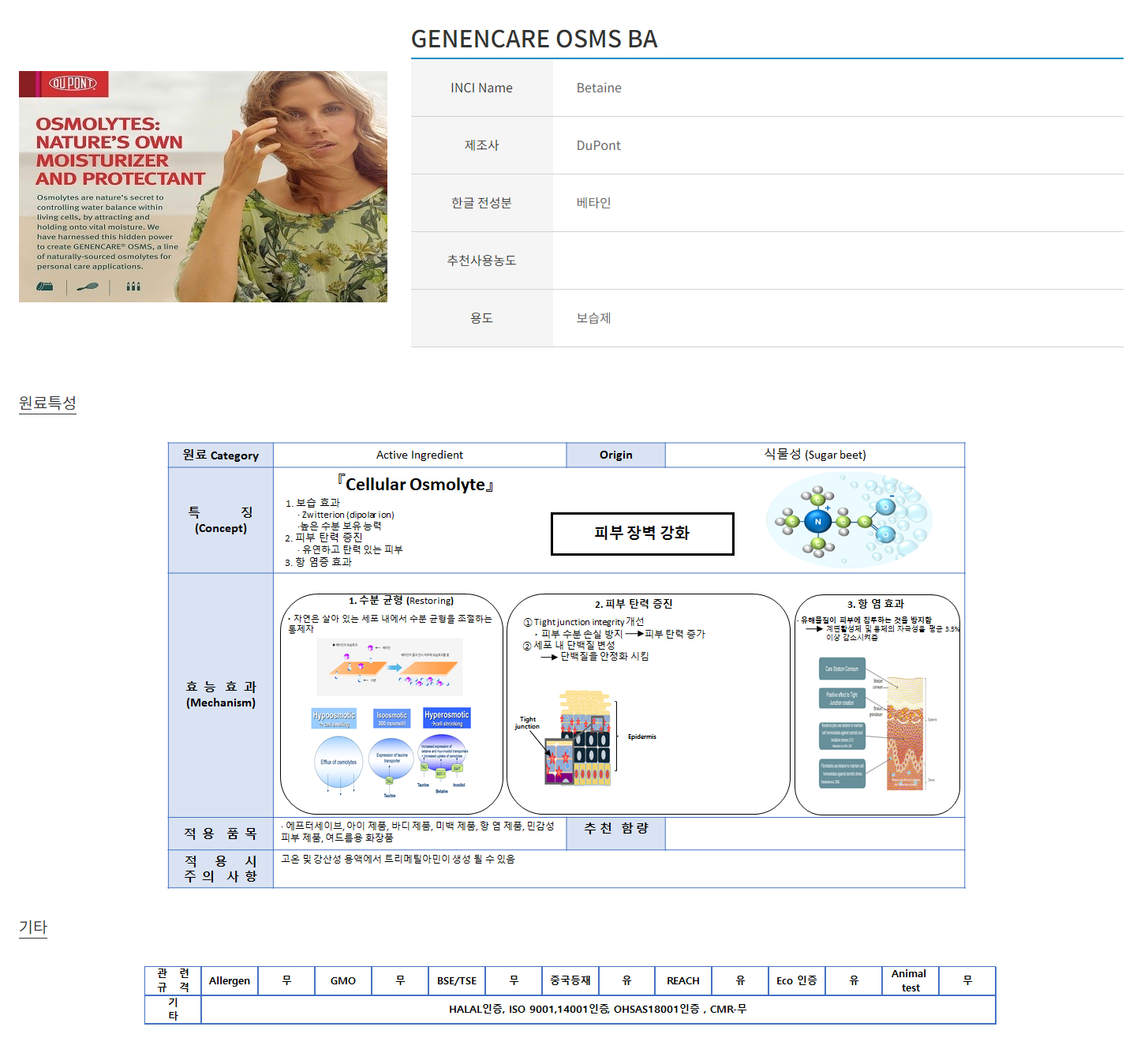Click the skin layer cross-section diagram
The image size is (1148, 1053).
click(x=904, y=733)
